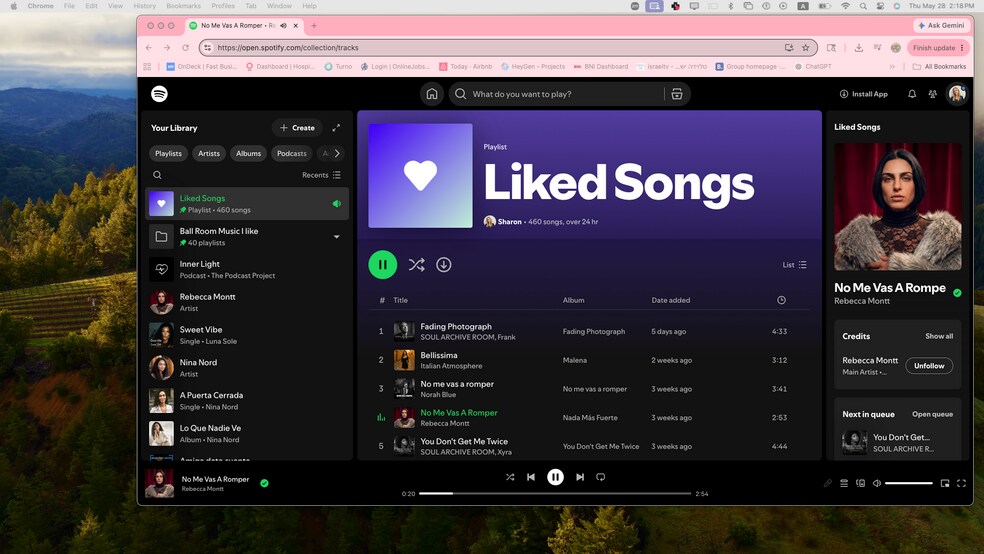
Task: Filter library by Podcasts
Action: pyautogui.click(x=292, y=153)
